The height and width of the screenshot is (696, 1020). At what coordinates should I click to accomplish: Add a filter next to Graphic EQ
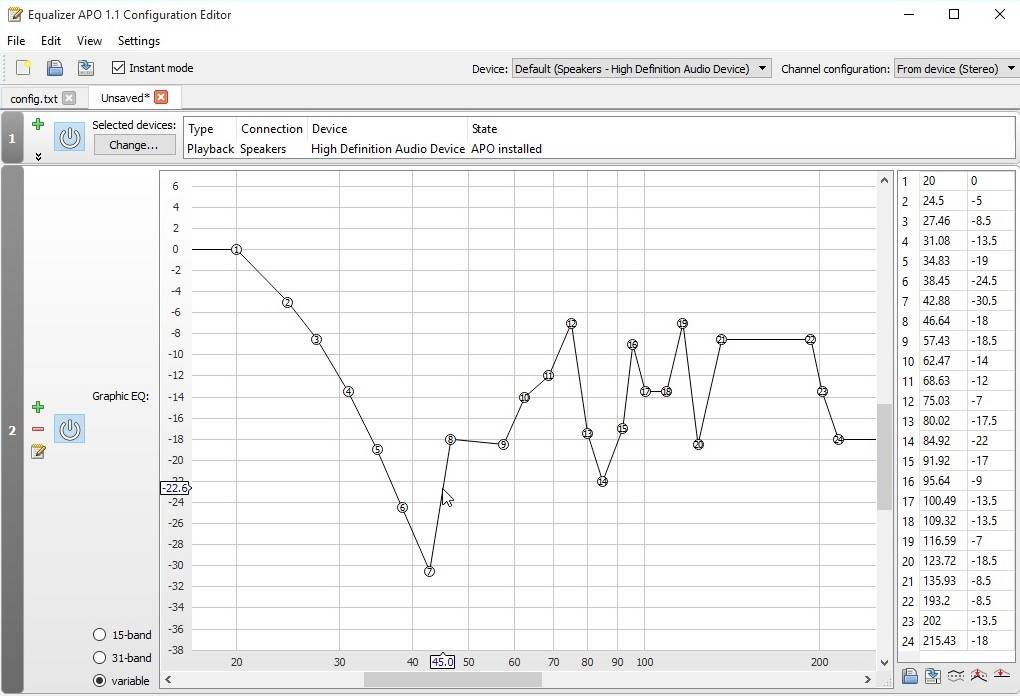38,407
